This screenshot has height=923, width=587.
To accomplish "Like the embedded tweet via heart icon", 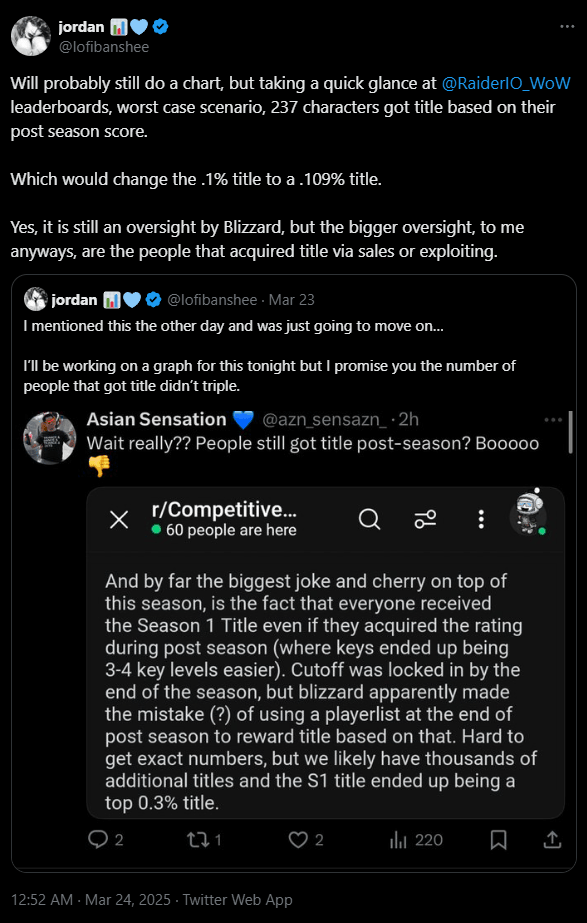I will point(298,839).
